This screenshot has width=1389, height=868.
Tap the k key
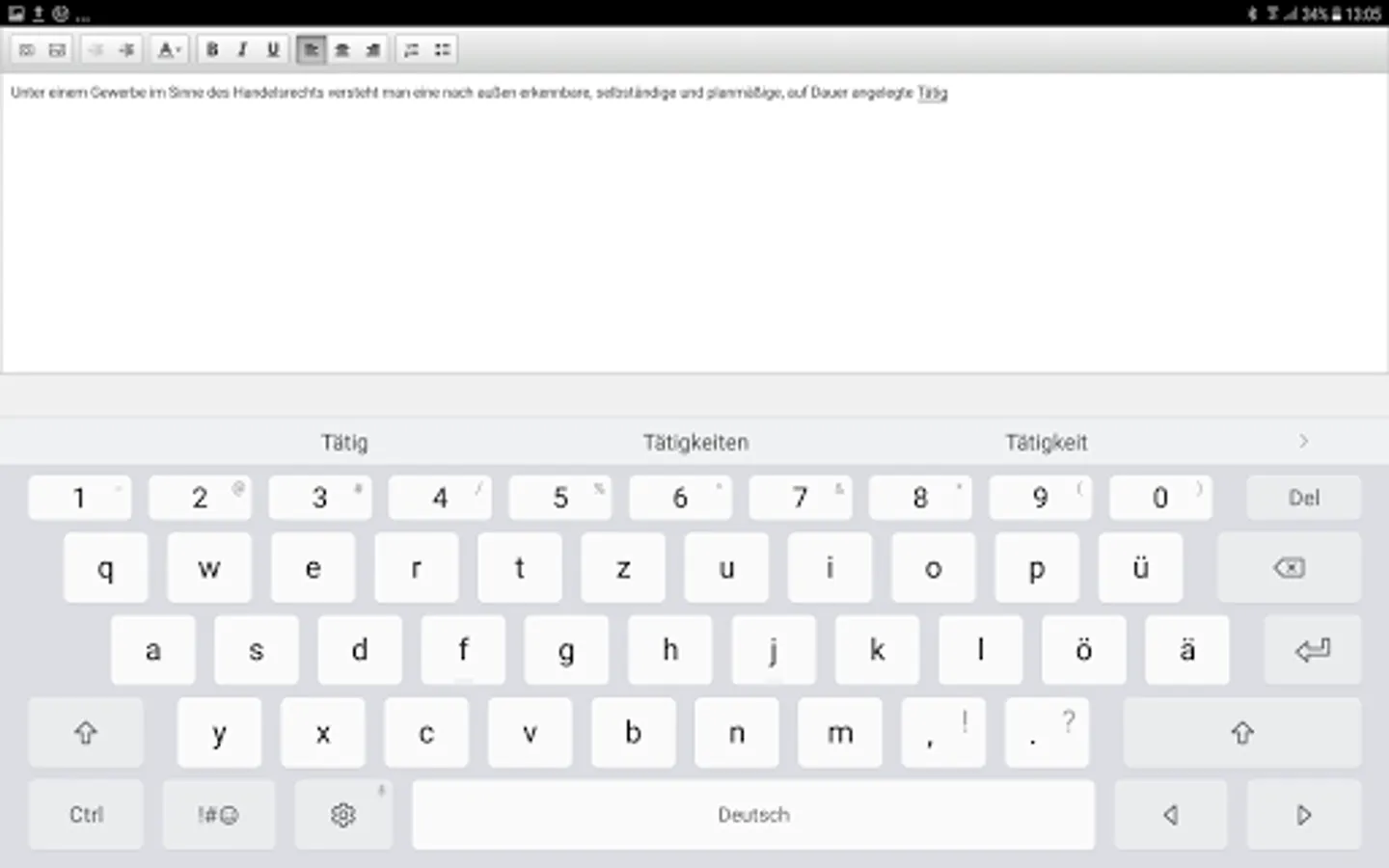877,650
